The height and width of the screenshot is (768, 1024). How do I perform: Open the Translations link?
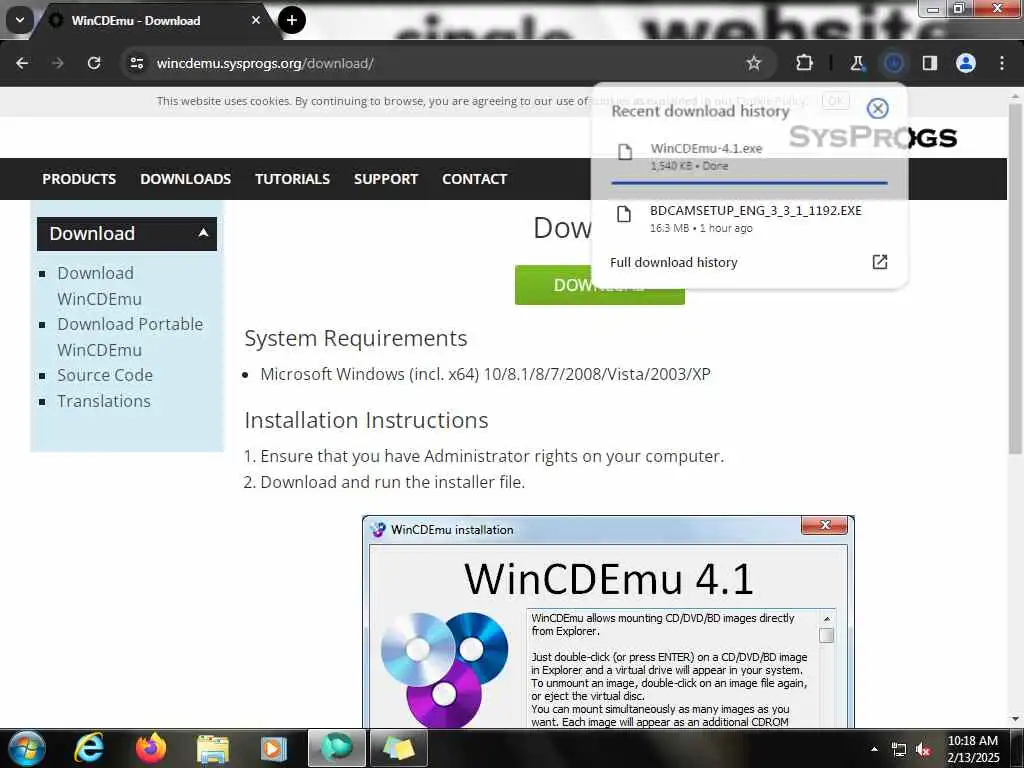click(x=104, y=401)
